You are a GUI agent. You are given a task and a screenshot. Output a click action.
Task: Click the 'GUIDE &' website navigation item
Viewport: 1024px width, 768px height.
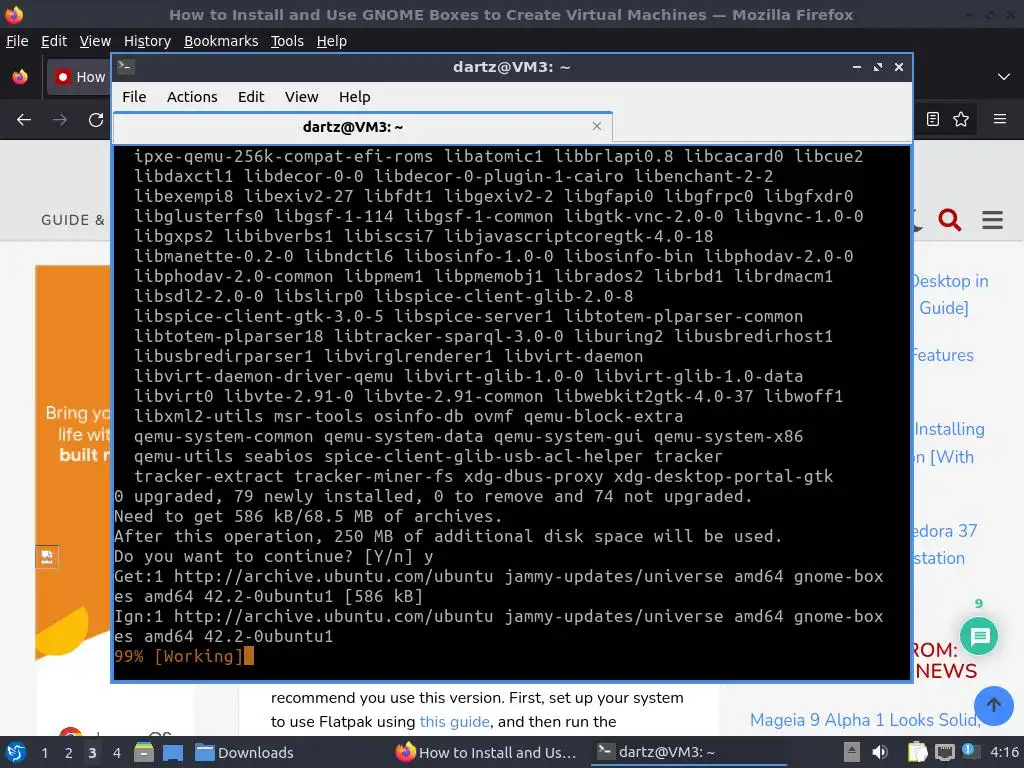(x=73, y=220)
